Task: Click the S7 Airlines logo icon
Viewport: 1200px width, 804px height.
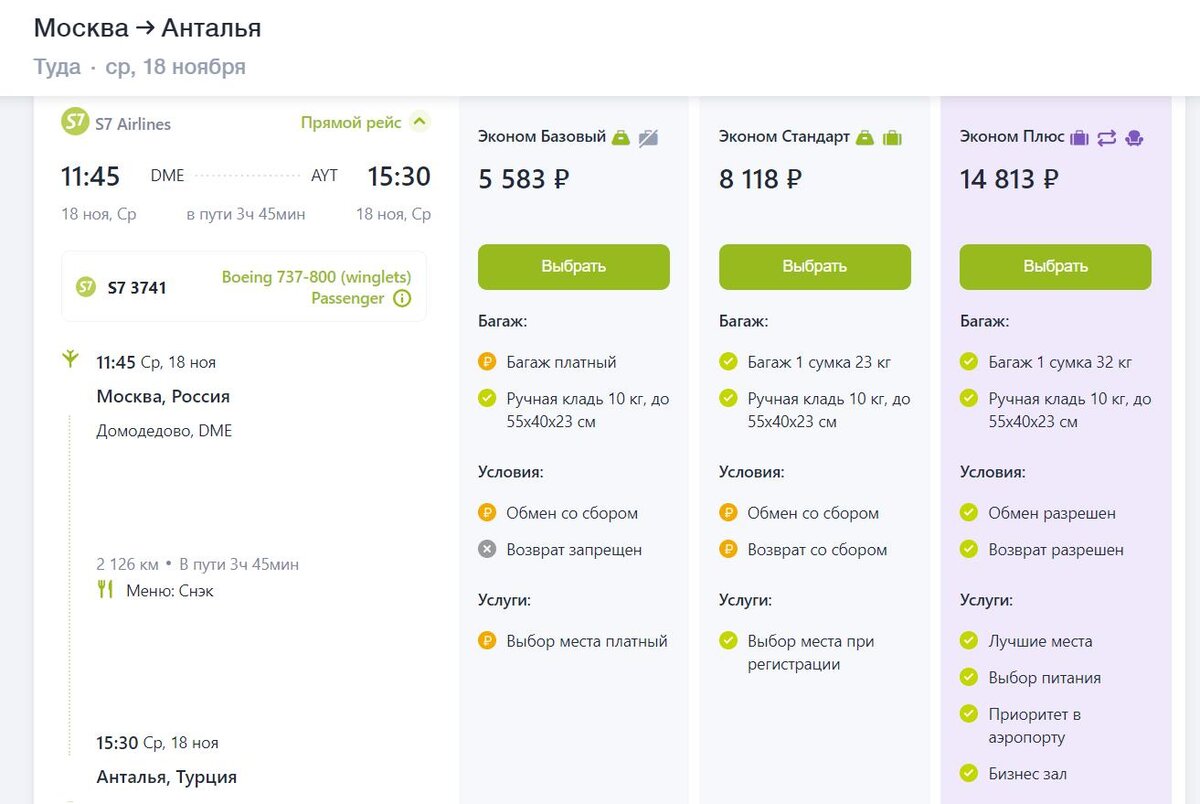Action: click(x=75, y=122)
